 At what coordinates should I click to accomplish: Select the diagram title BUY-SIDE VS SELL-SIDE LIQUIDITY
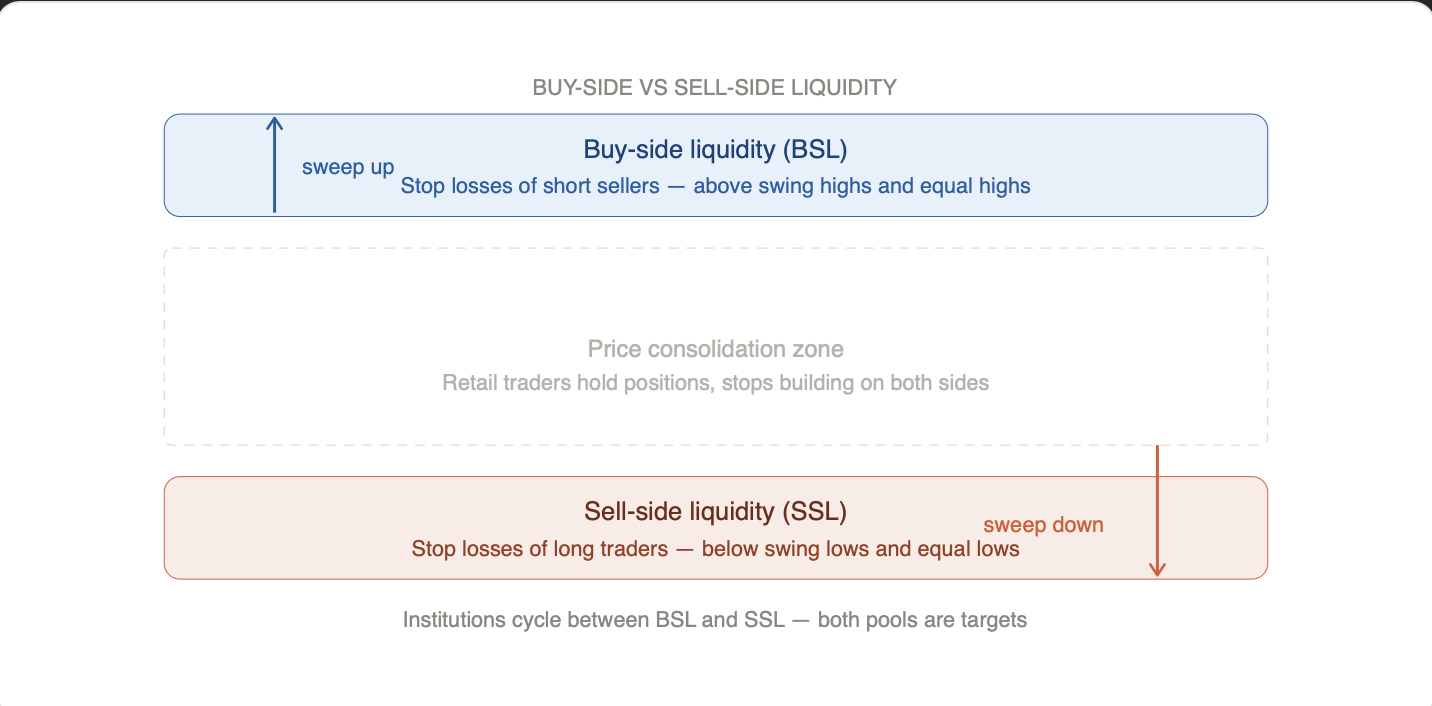[715, 87]
